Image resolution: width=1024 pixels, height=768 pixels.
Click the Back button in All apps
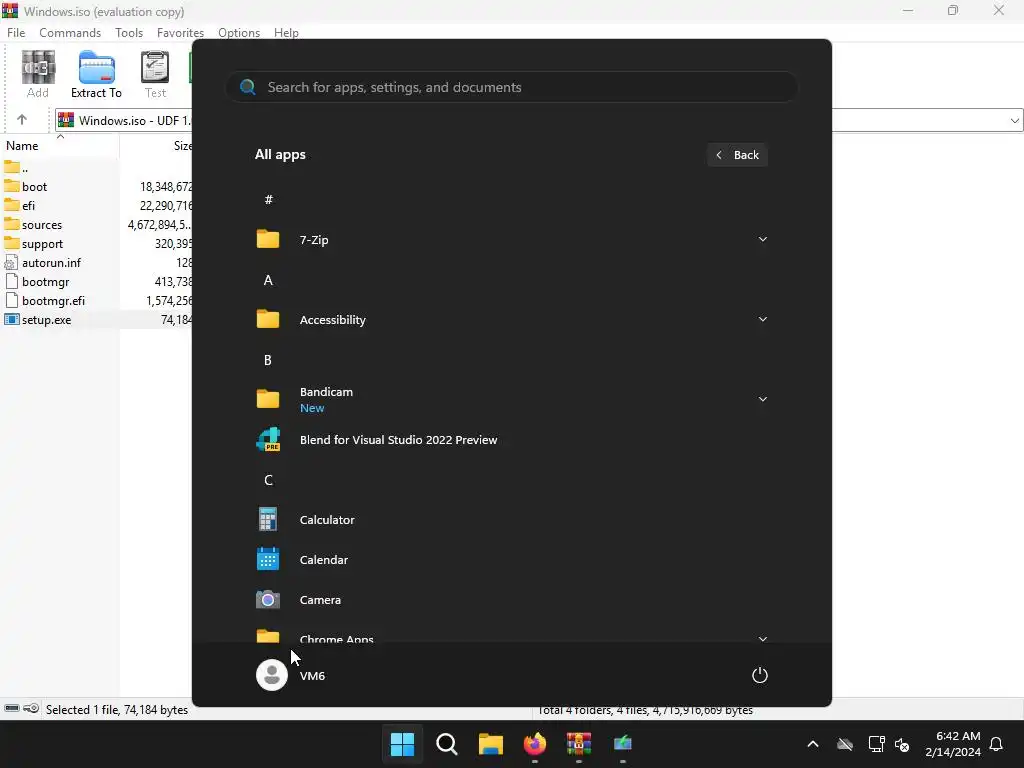pyautogui.click(x=737, y=155)
